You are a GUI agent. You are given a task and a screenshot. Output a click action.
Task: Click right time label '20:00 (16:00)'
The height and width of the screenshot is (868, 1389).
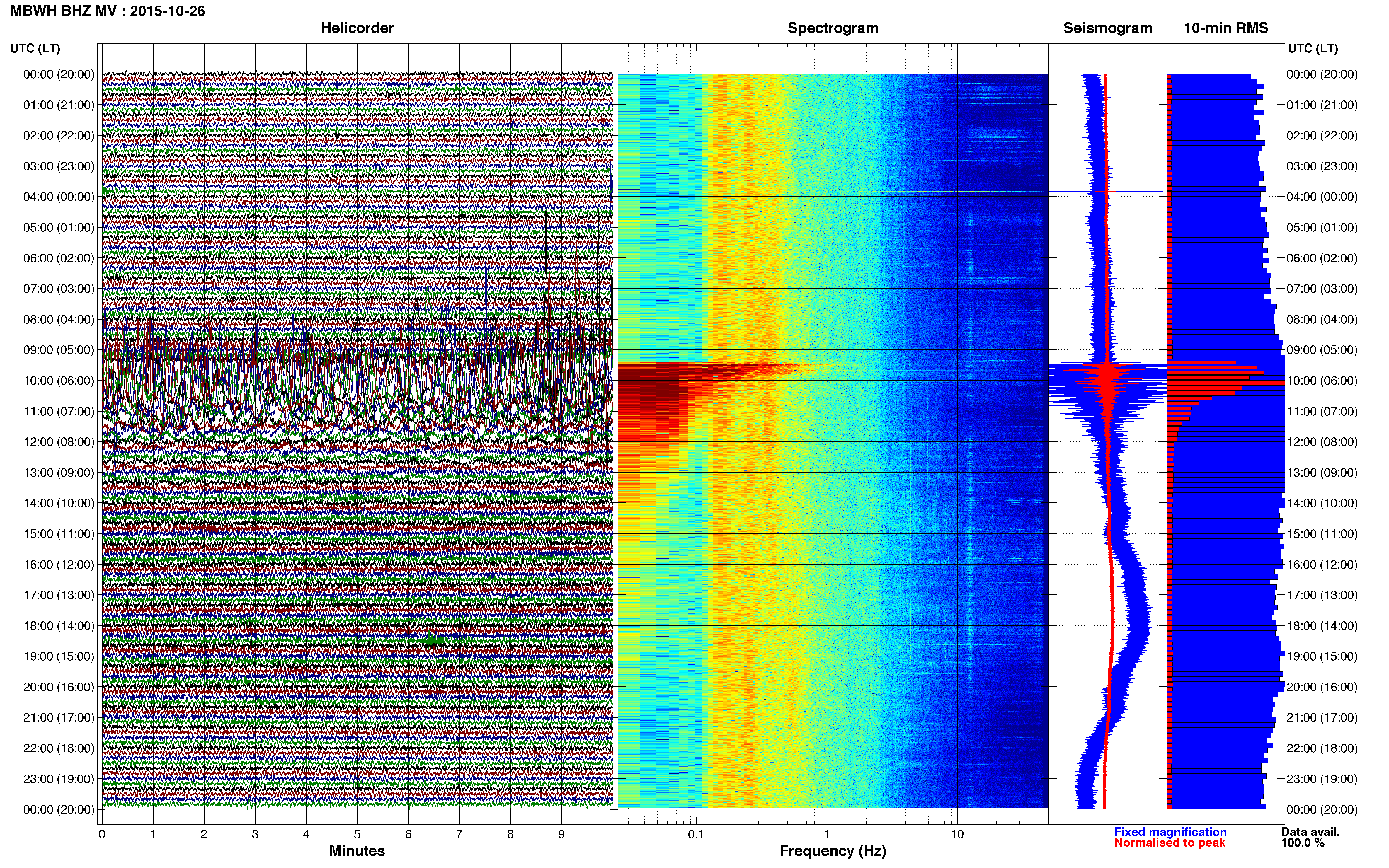click(x=1322, y=687)
